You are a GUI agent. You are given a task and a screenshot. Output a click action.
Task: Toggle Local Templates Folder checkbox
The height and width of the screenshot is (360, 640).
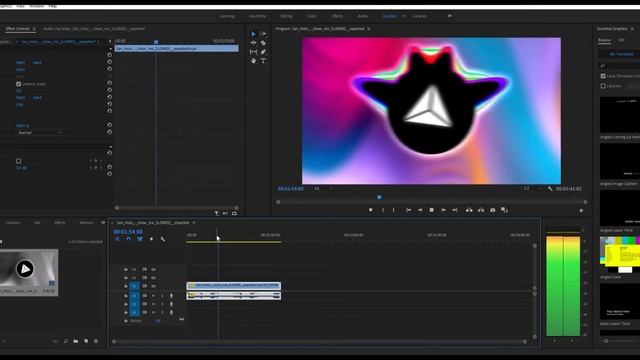[x=603, y=76]
